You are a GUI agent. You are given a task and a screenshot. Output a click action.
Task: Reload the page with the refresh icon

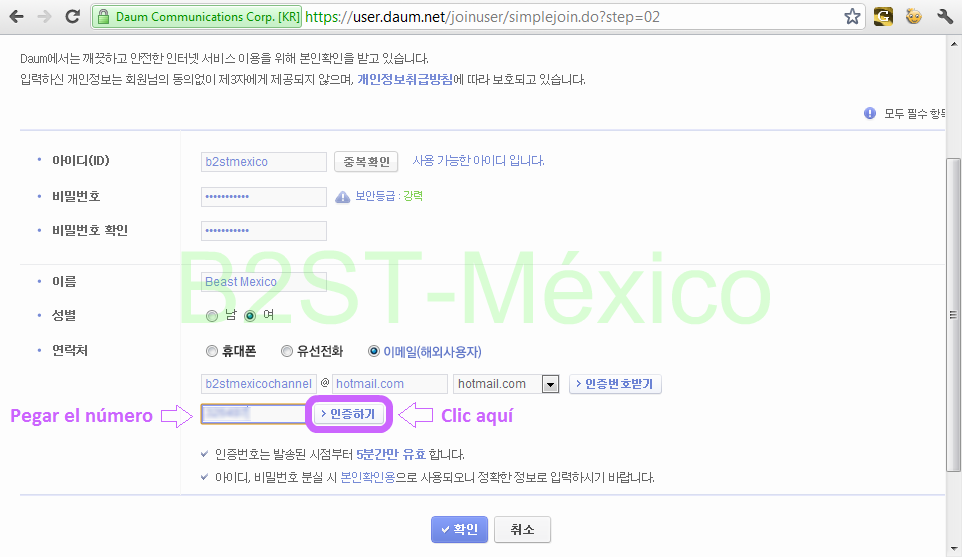72,17
